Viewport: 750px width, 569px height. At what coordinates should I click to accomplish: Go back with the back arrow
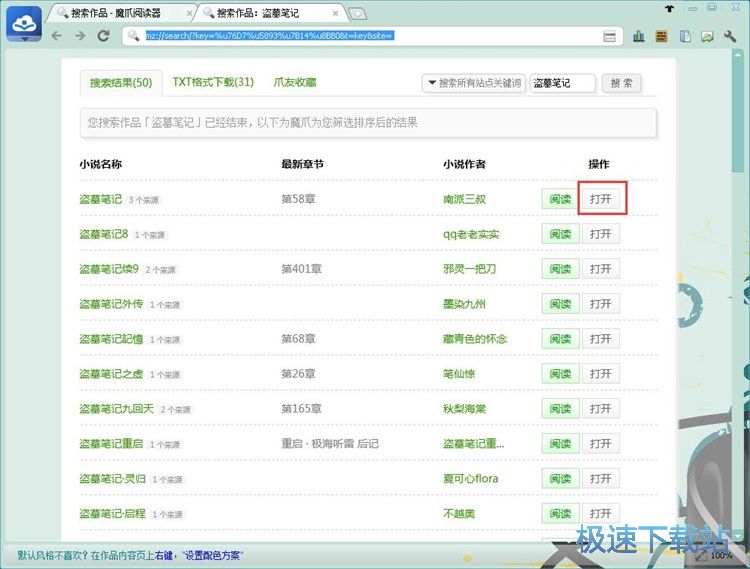click(56, 36)
